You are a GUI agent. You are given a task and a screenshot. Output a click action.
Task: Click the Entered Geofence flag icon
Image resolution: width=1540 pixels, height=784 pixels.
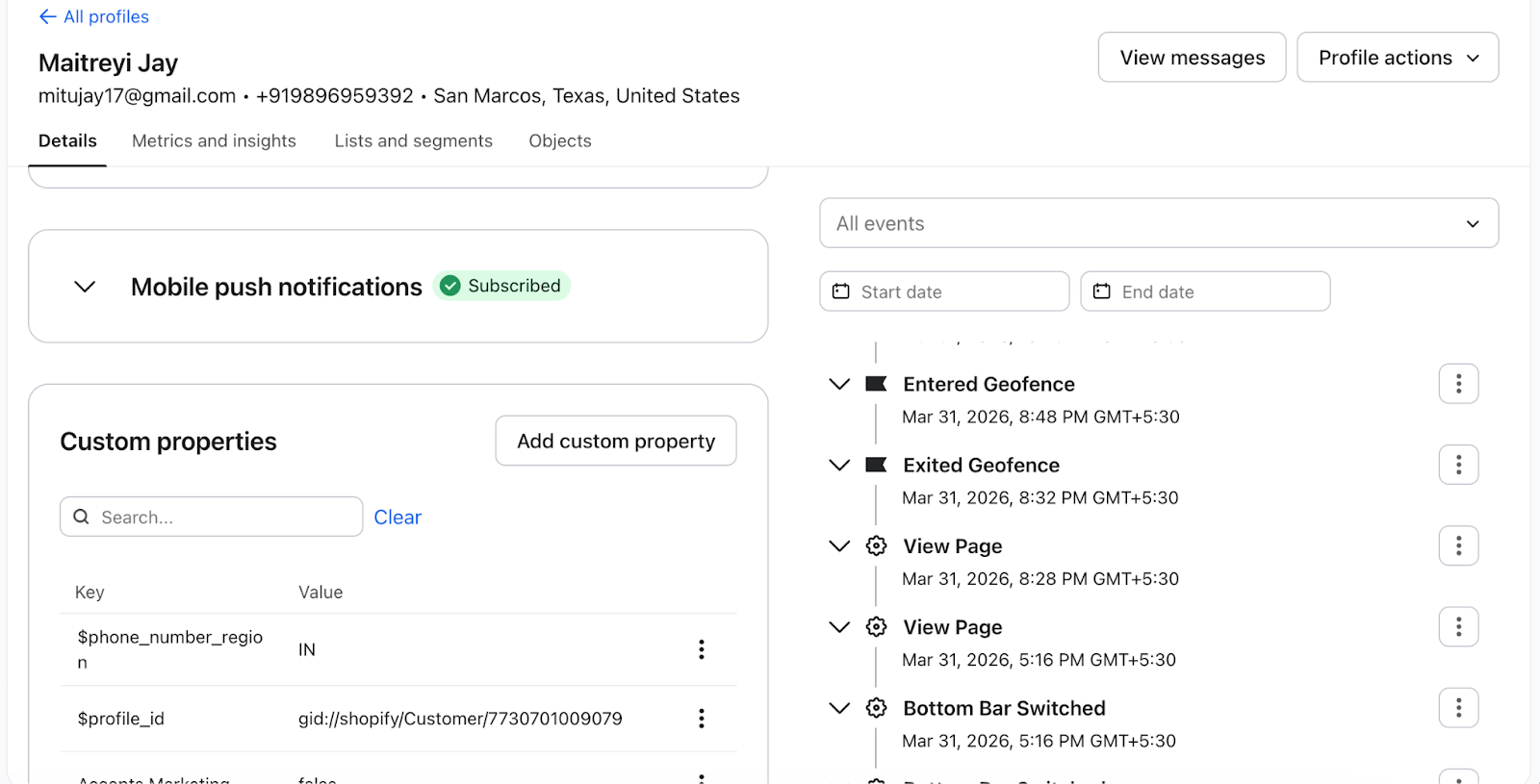click(x=876, y=384)
